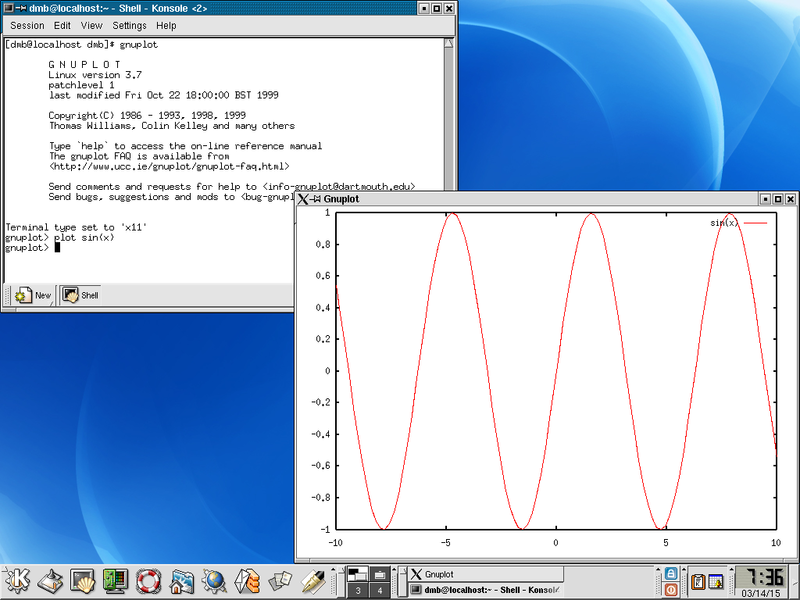Click the Gnuplot window title text

(x=341, y=199)
